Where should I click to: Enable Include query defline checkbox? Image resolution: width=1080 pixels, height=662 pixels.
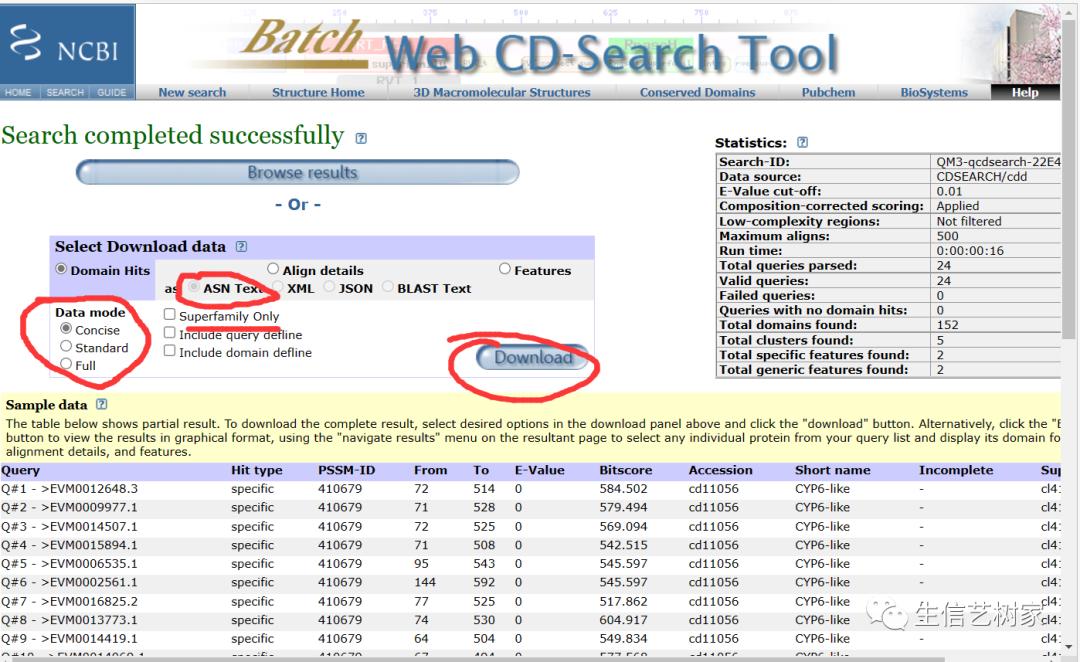pyautogui.click(x=169, y=332)
